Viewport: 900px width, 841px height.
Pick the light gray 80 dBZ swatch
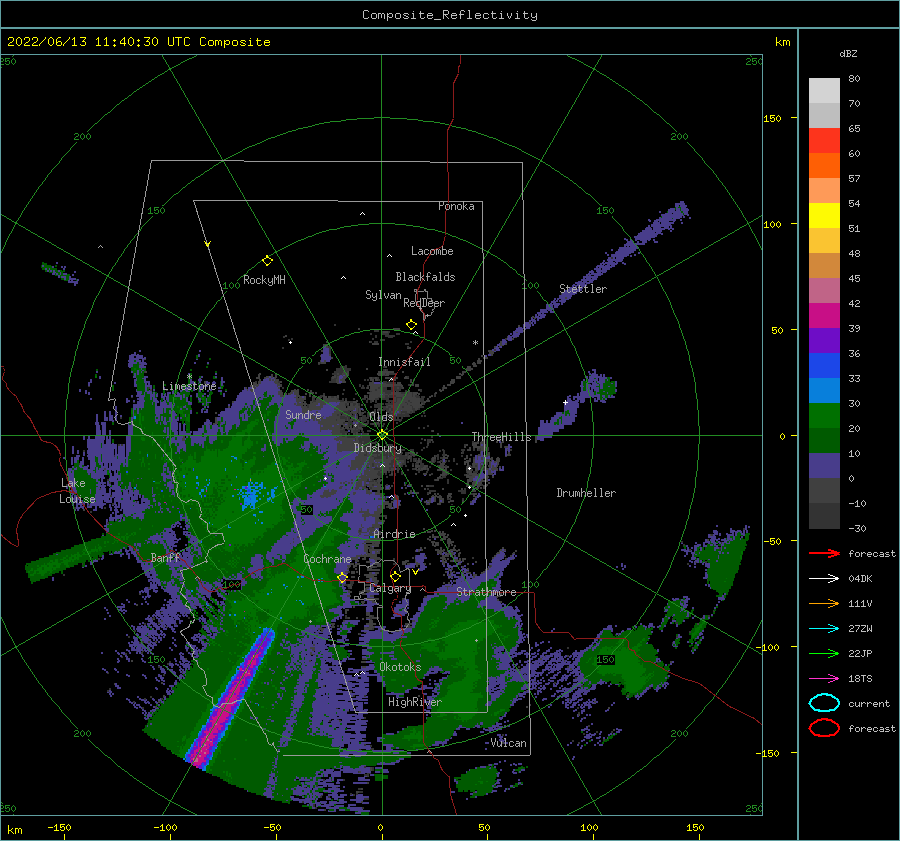click(824, 91)
